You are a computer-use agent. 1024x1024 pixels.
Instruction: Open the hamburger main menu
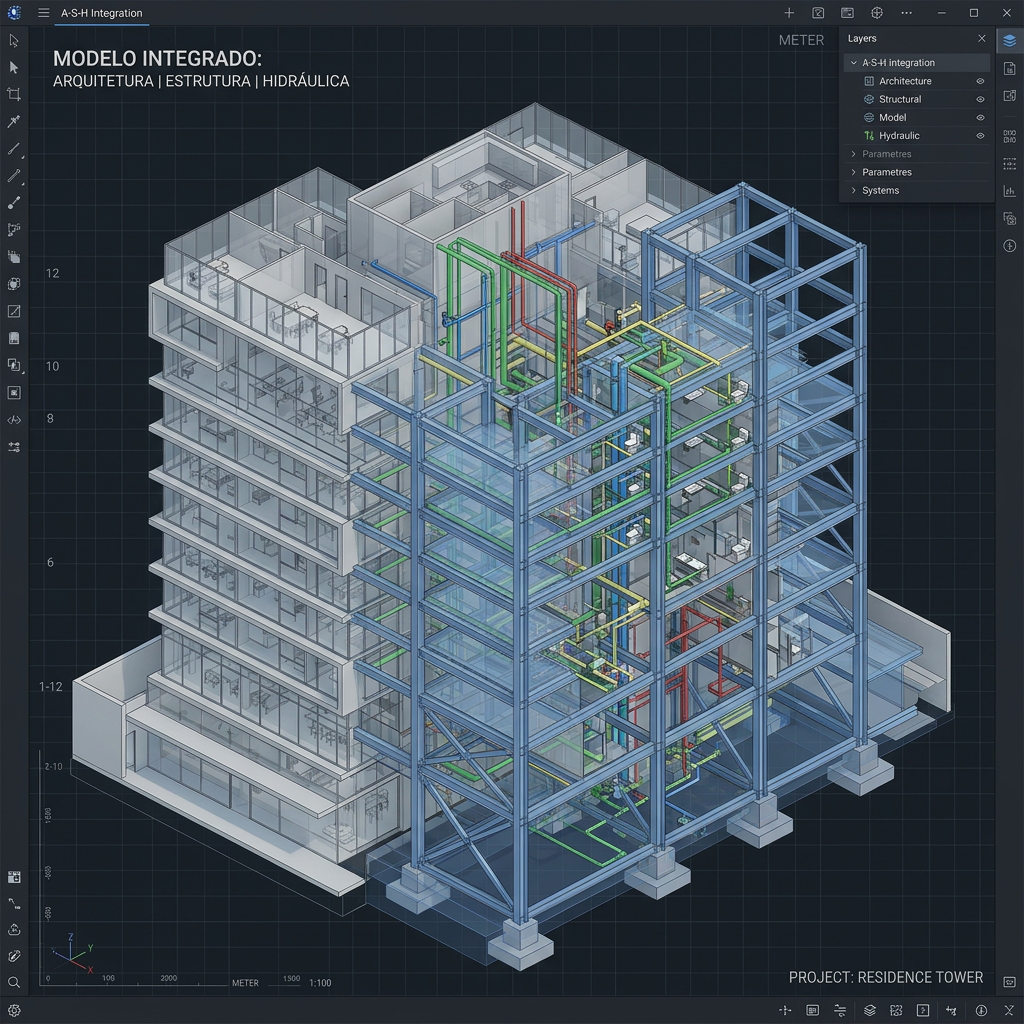[44, 13]
